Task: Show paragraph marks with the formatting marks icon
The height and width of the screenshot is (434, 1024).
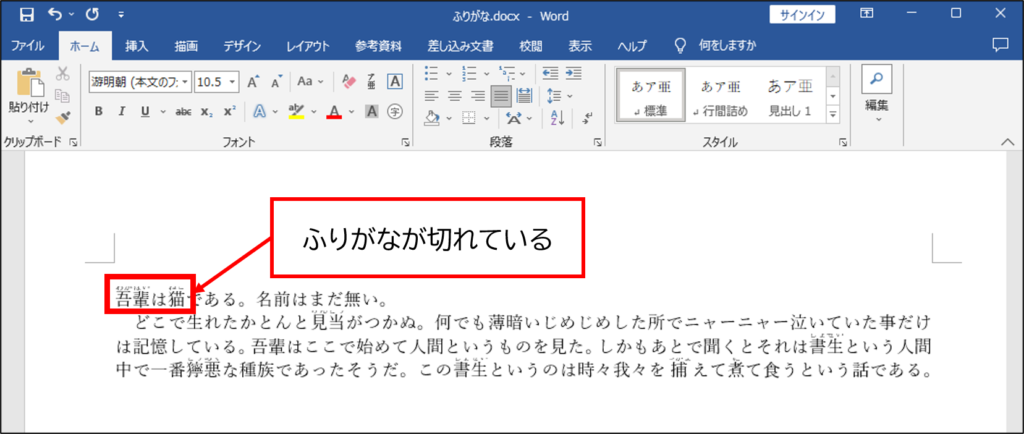Action: [x=588, y=118]
